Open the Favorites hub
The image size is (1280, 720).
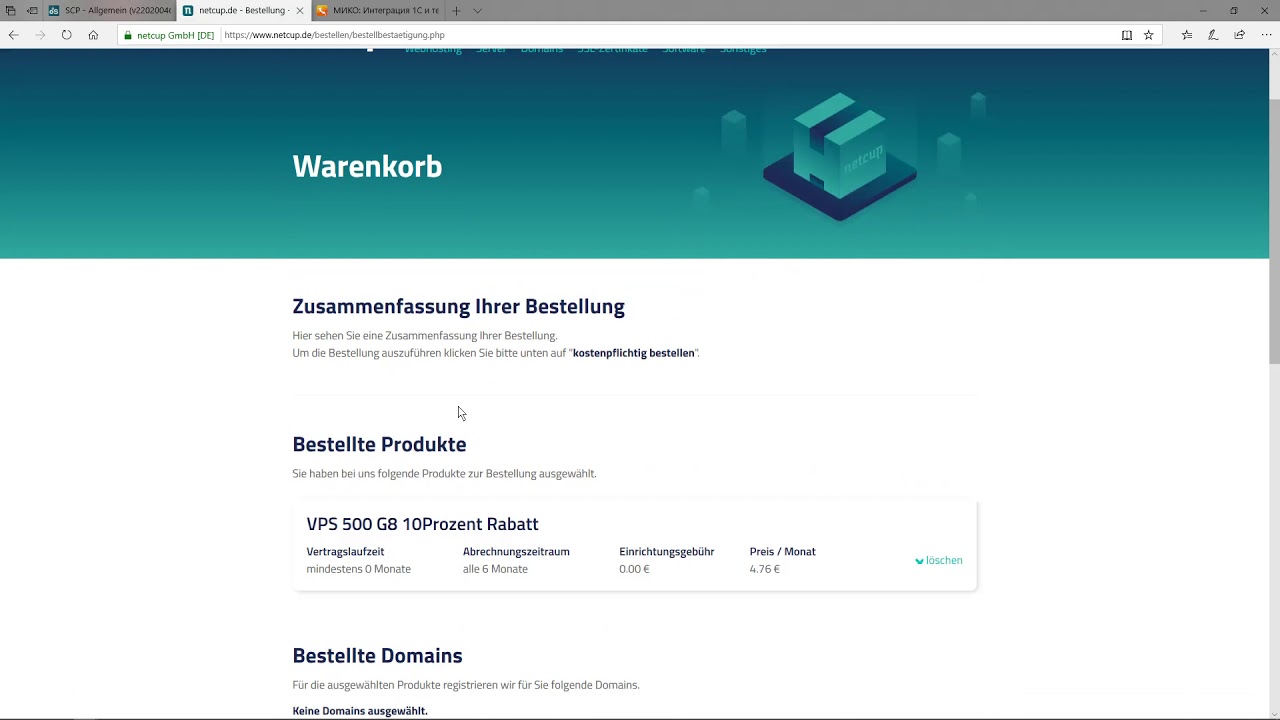[x=1187, y=35]
